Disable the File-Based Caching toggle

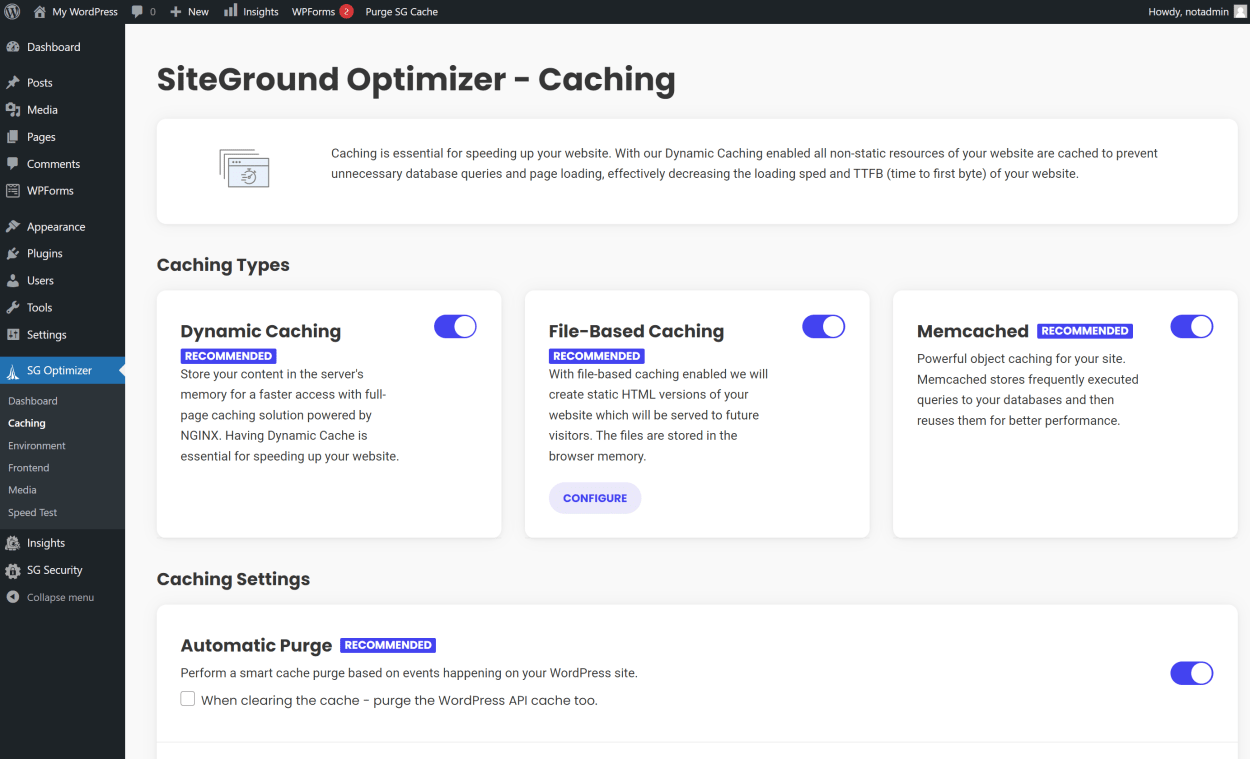coord(823,326)
